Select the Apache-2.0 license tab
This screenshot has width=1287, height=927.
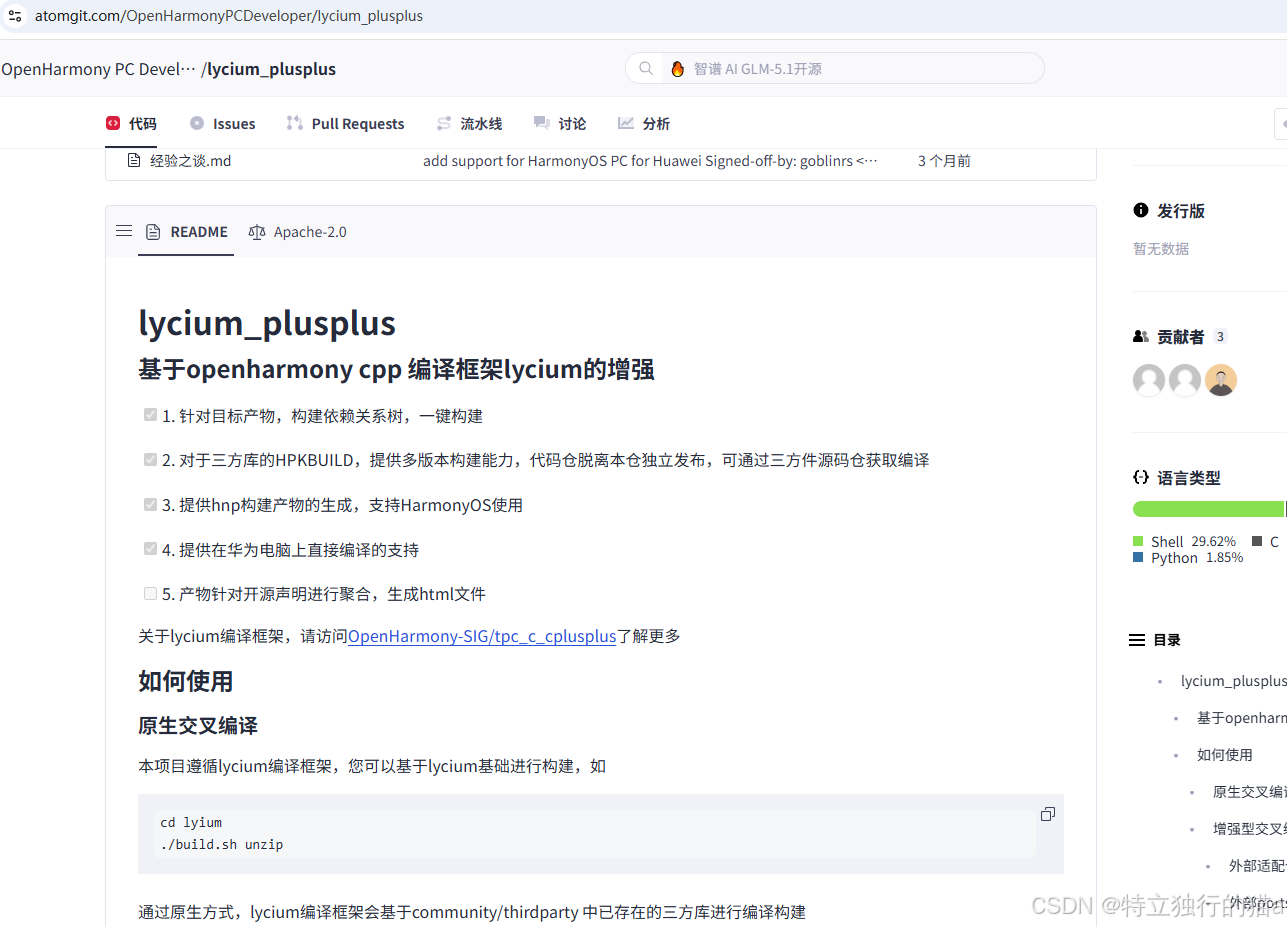click(x=297, y=232)
